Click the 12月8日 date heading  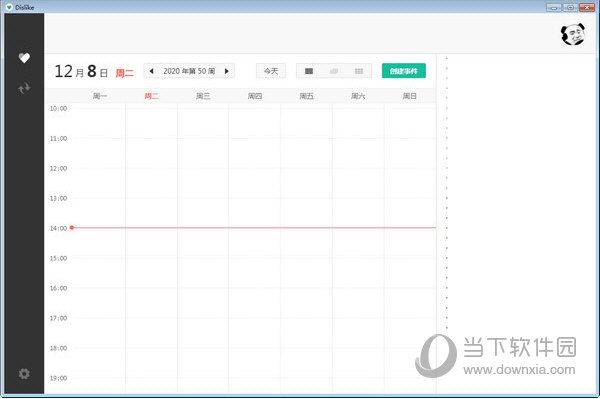(81, 72)
